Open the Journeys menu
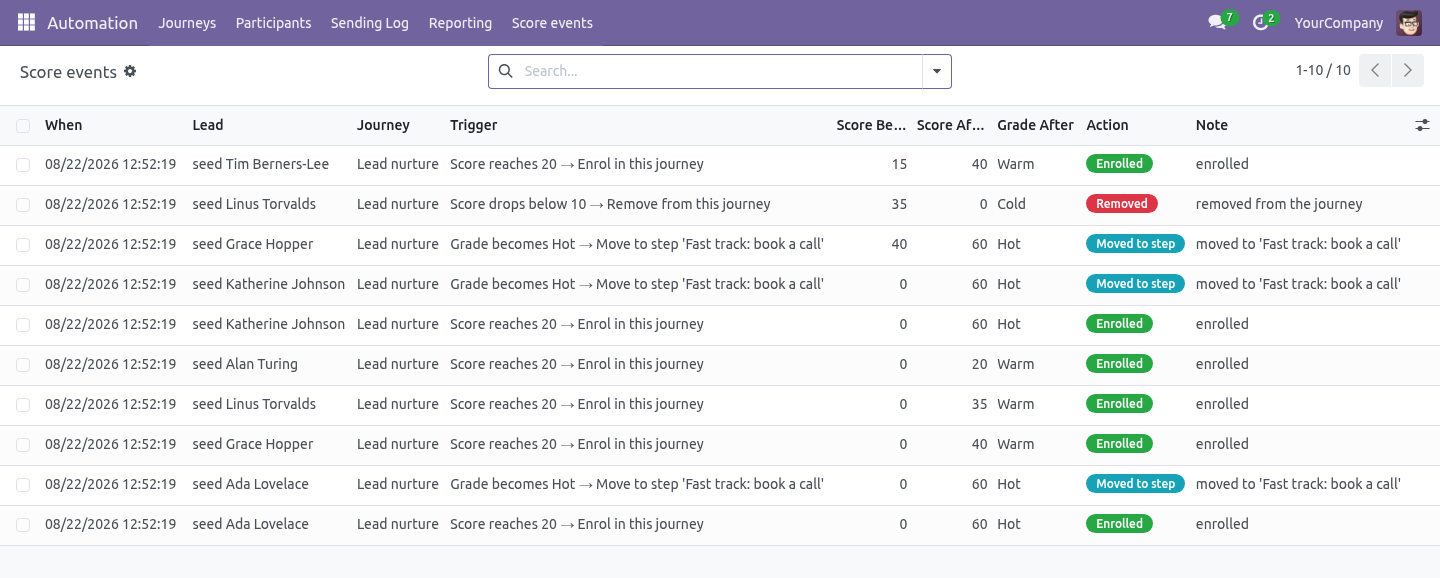Viewport: 1440px width, 578px height. pos(187,22)
